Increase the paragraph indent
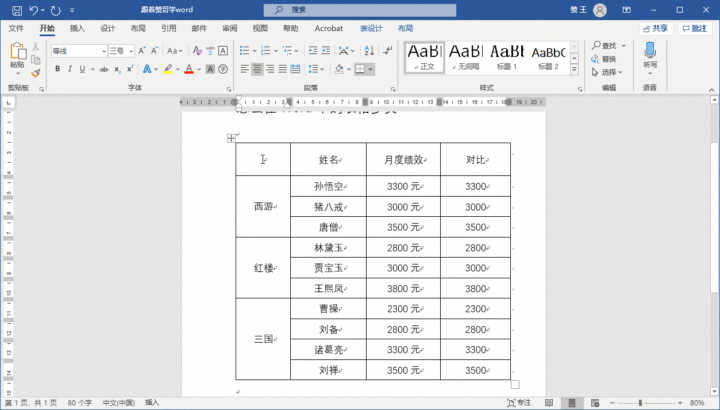 [x=326, y=51]
